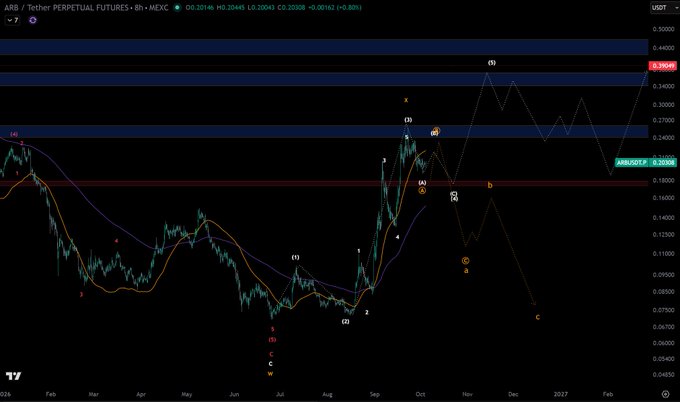Click the 0.30000 price axis value
The image size is (680, 402).
pos(664,105)
